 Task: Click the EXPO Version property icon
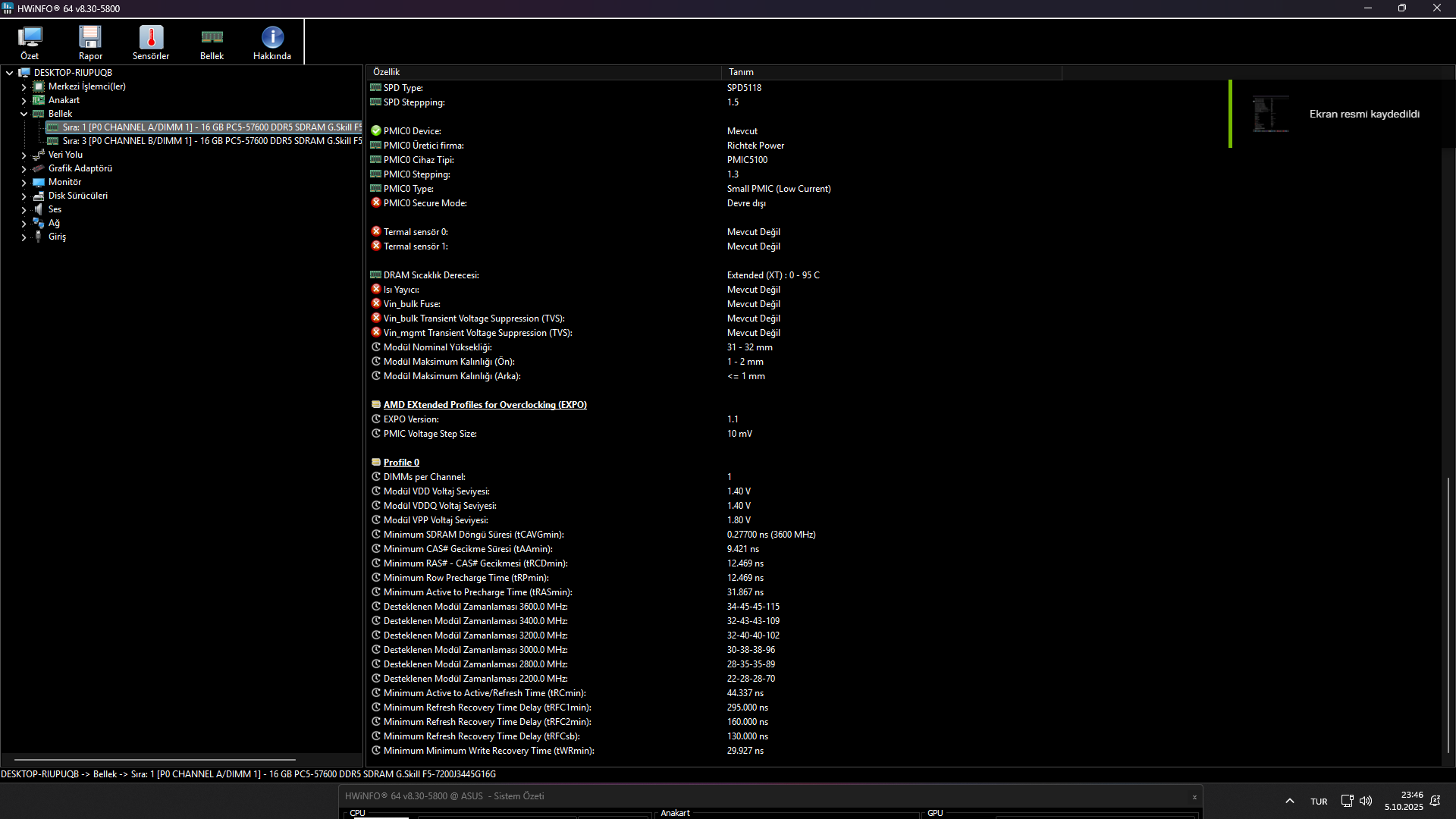pos(376,419)
